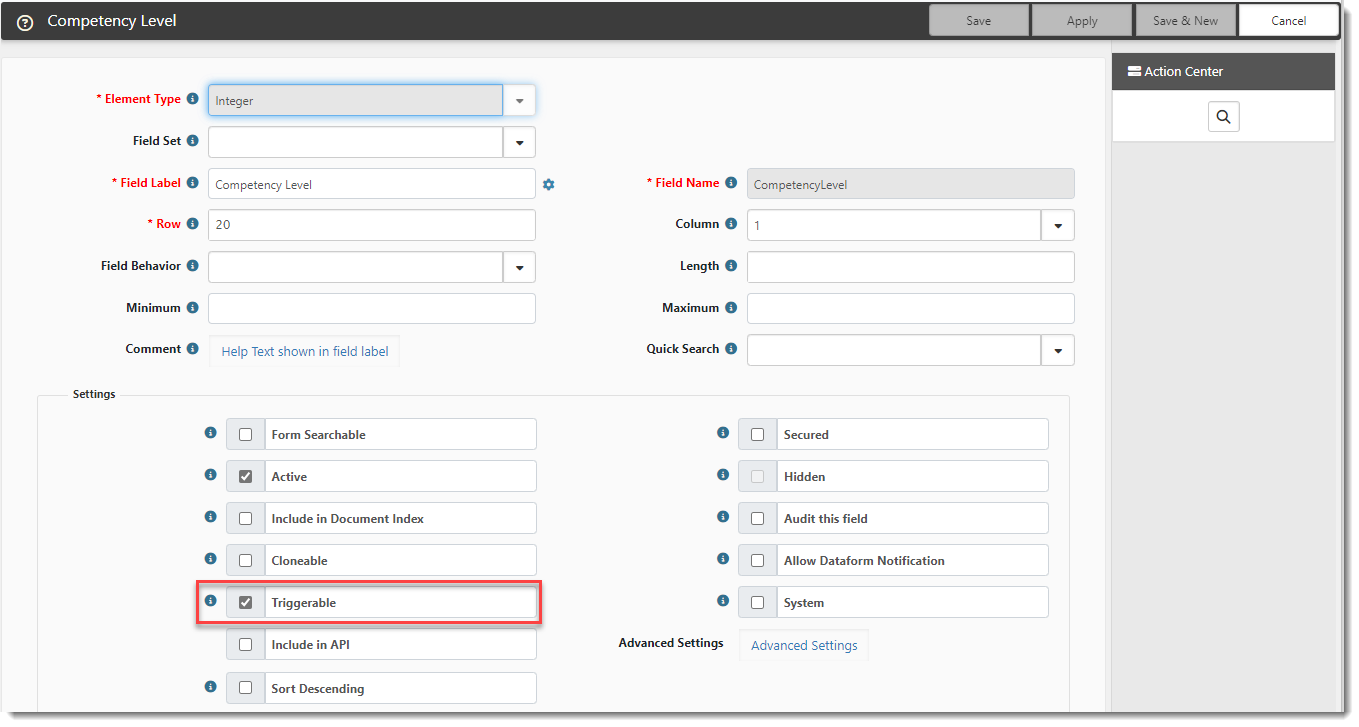Click the Save button
The height and width of the screenshot is (727, 1359).
978,21
